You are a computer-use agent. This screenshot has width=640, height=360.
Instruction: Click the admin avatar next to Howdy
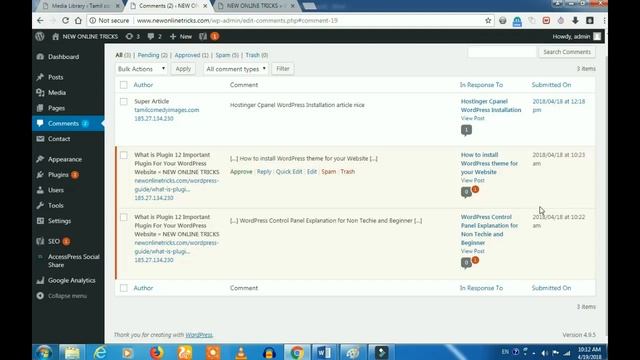coord(597,36)
